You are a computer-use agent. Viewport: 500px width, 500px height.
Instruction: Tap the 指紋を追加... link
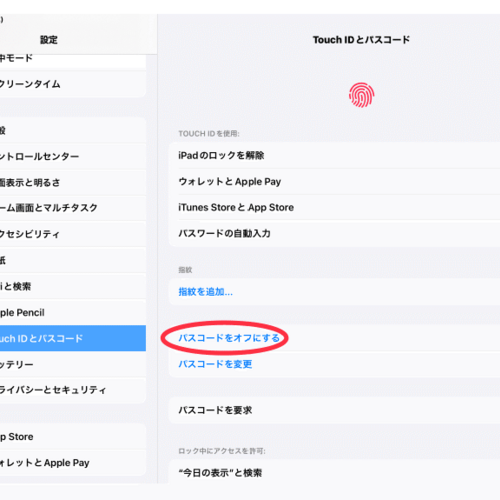click(206, 292)
